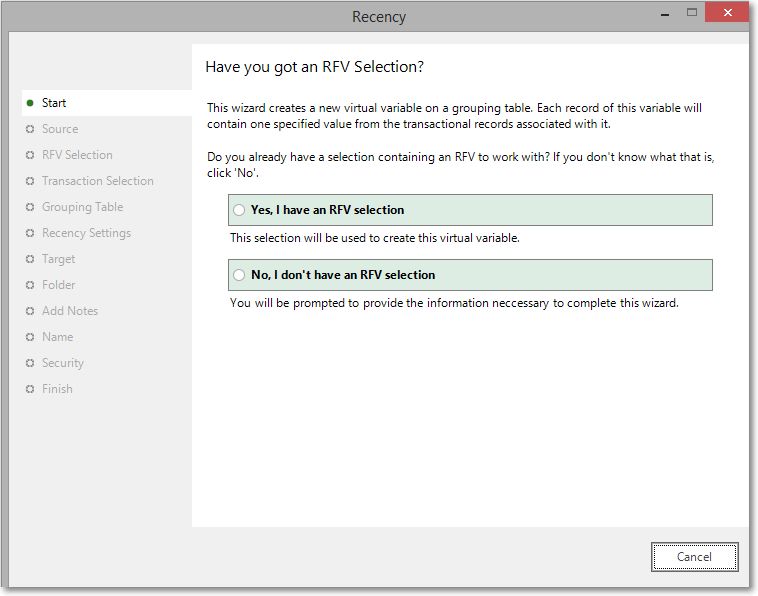Open the Security step

(x=63, y=363)
